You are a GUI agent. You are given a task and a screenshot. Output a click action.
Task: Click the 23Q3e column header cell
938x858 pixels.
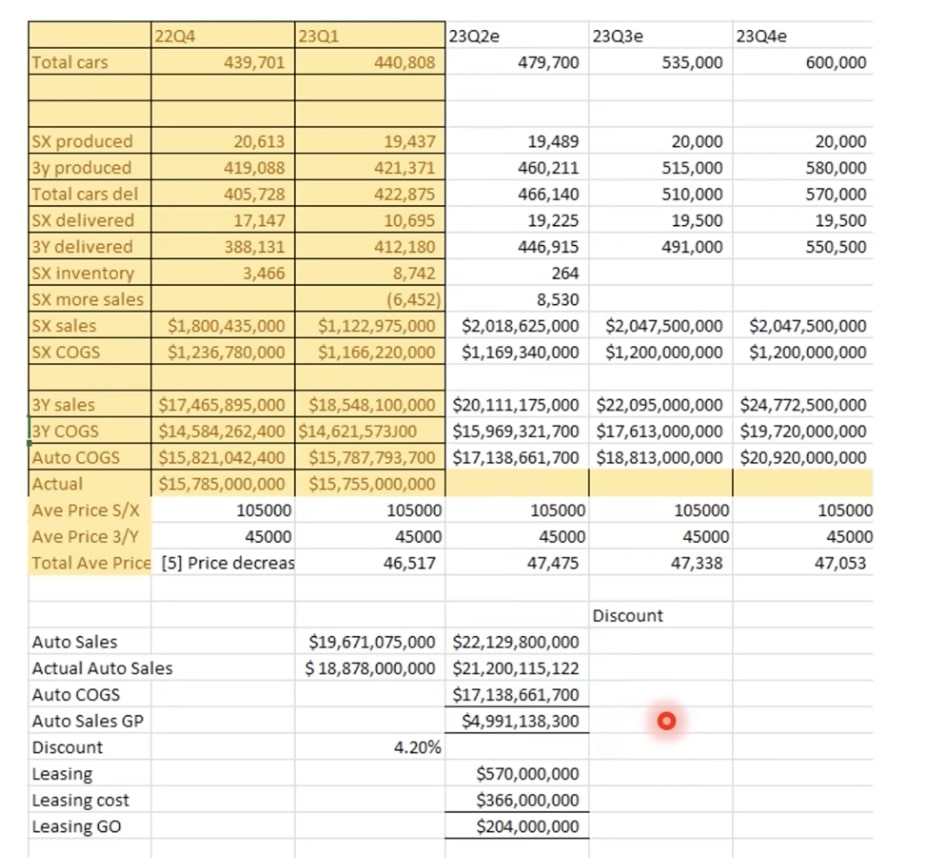coord(660,37)
